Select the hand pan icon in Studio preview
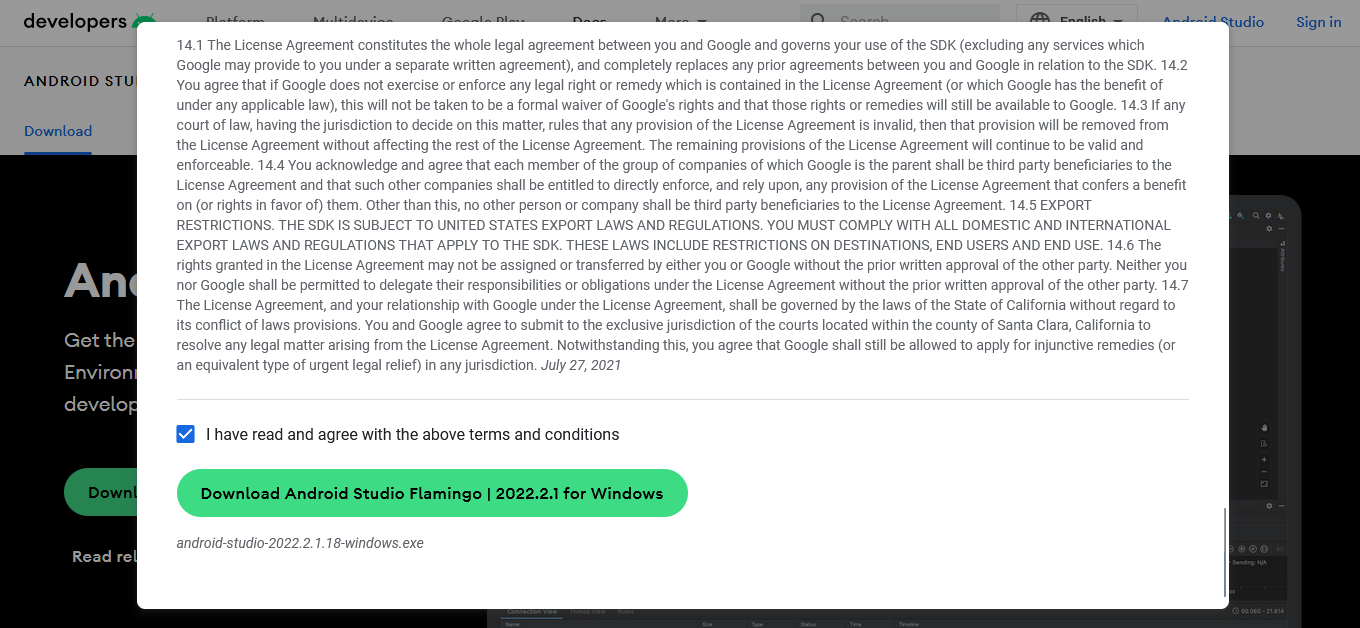Viewport: 1360px width, 628px height. [x=1264, y=428]
